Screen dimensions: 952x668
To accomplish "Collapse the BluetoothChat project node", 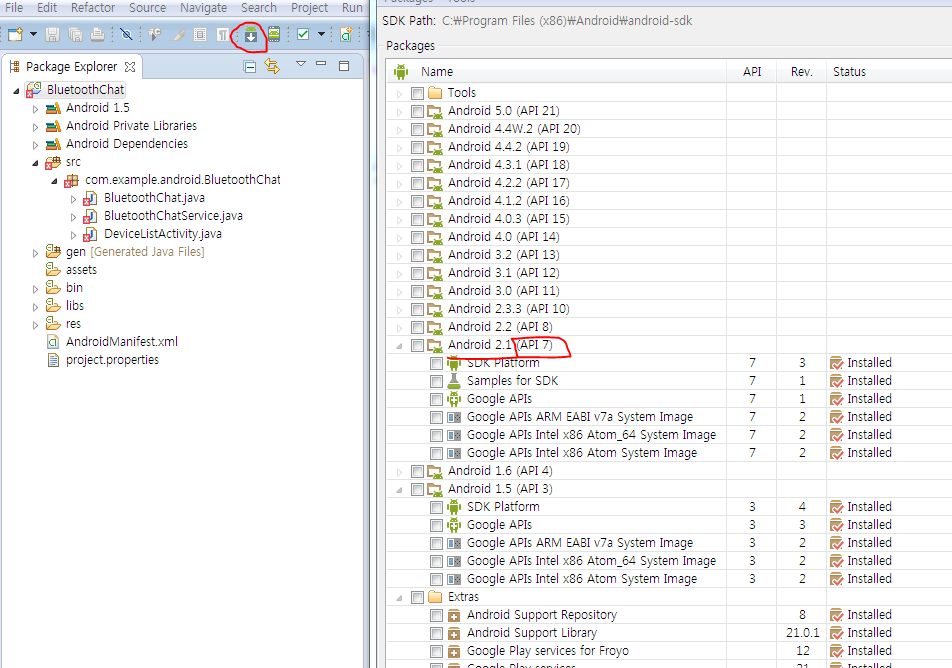I will (x=16, y=90).
